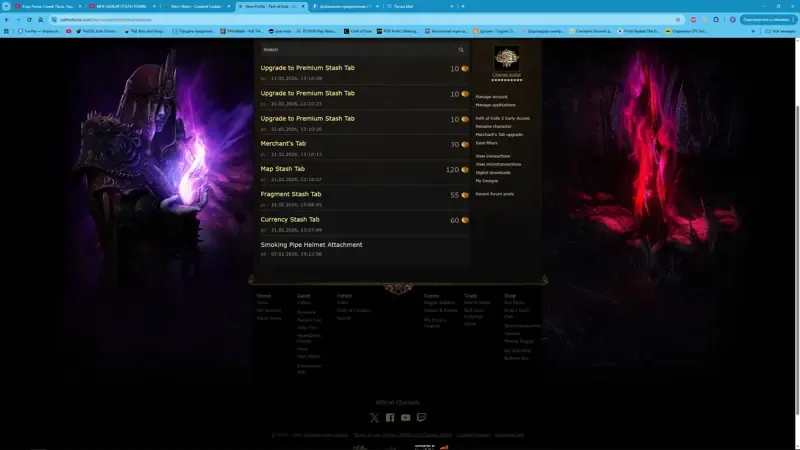Close the View Profile - Path of Exile tab
Image resolution: width=800 pixels, height=450 pixels.
tap(303, 6)
